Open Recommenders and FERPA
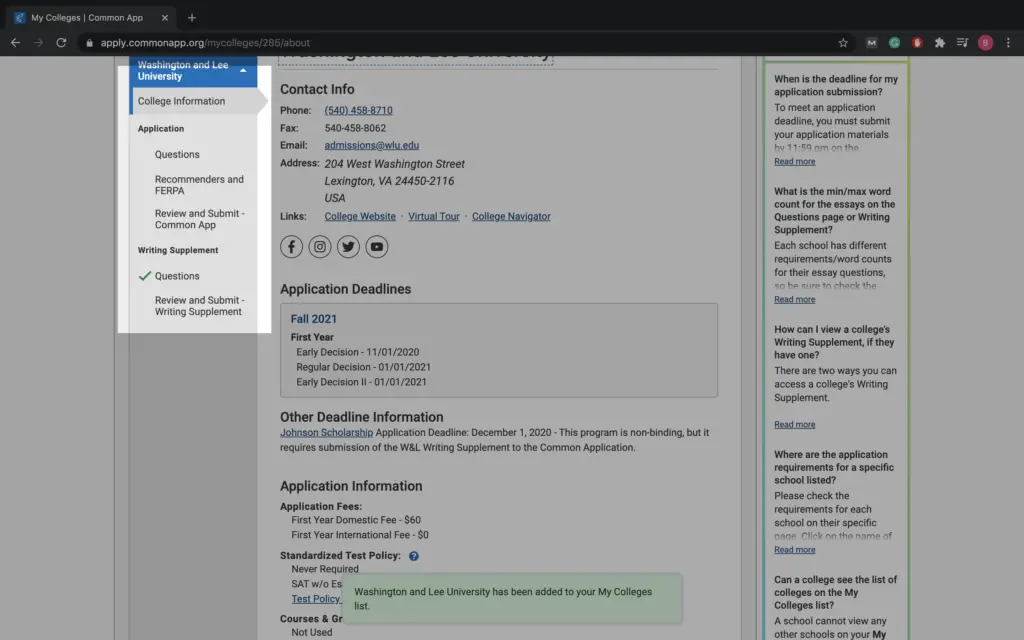Image resolution: width=1024 pixels, height=640 pixels. 199,185
